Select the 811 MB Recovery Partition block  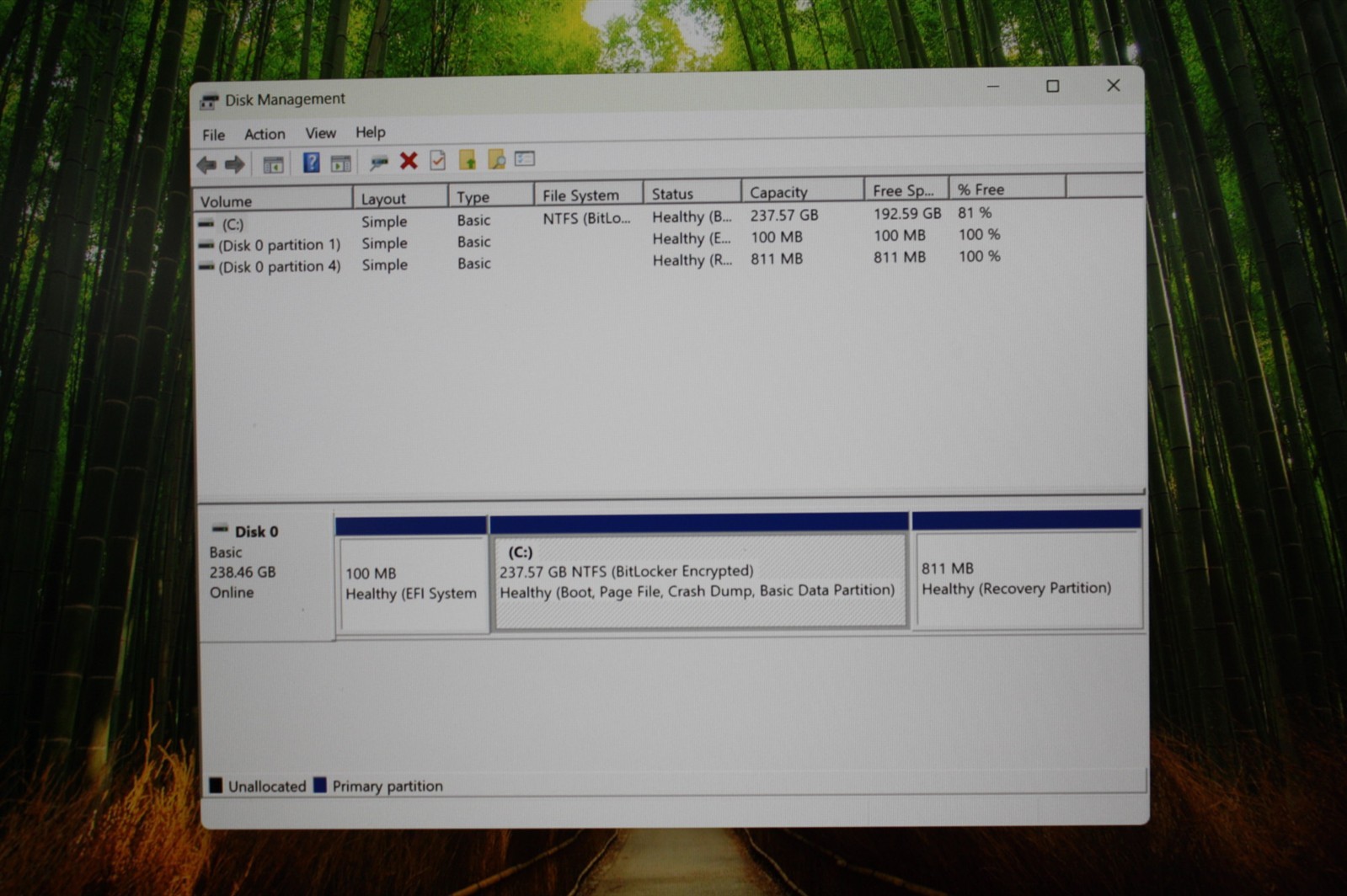[x=1027, y=570]
